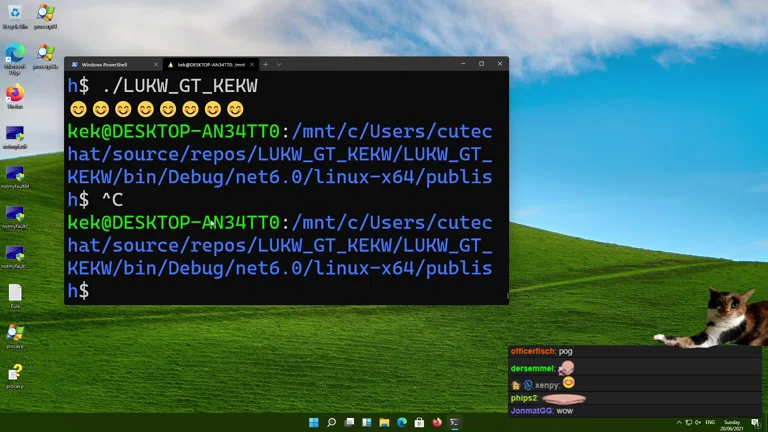
Task: Open the network status tray icon
Action: coord(689,423)
